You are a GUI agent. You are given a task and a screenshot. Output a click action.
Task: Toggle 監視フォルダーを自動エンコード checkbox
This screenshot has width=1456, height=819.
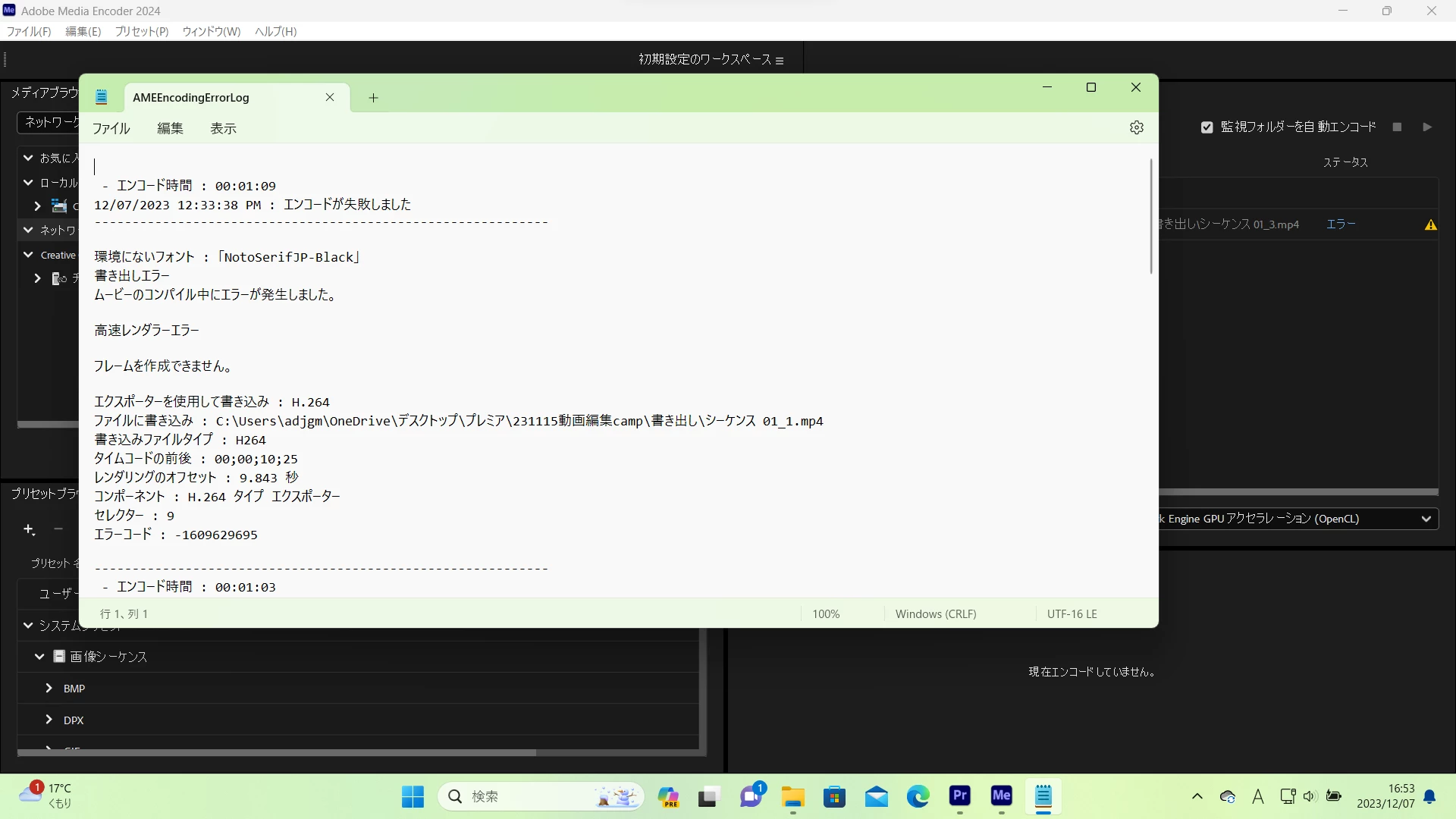tap(1207, 127)
